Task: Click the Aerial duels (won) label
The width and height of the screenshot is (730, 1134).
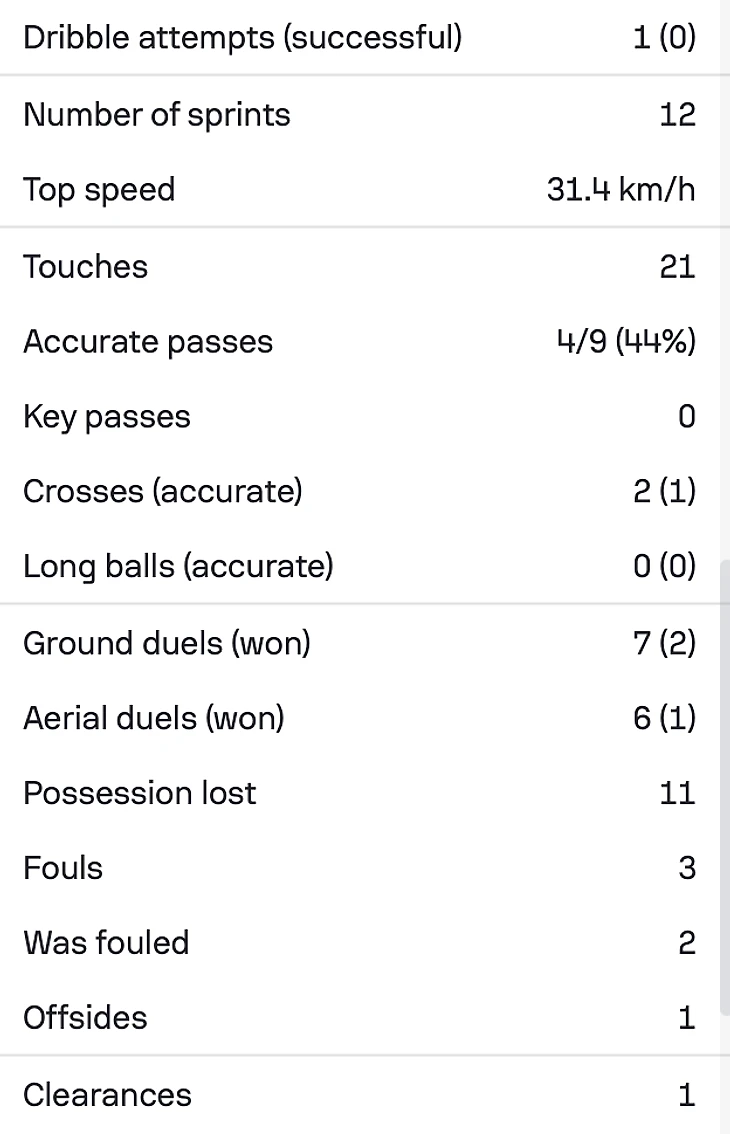Action: pyautogui.click(x=154, y=718)
